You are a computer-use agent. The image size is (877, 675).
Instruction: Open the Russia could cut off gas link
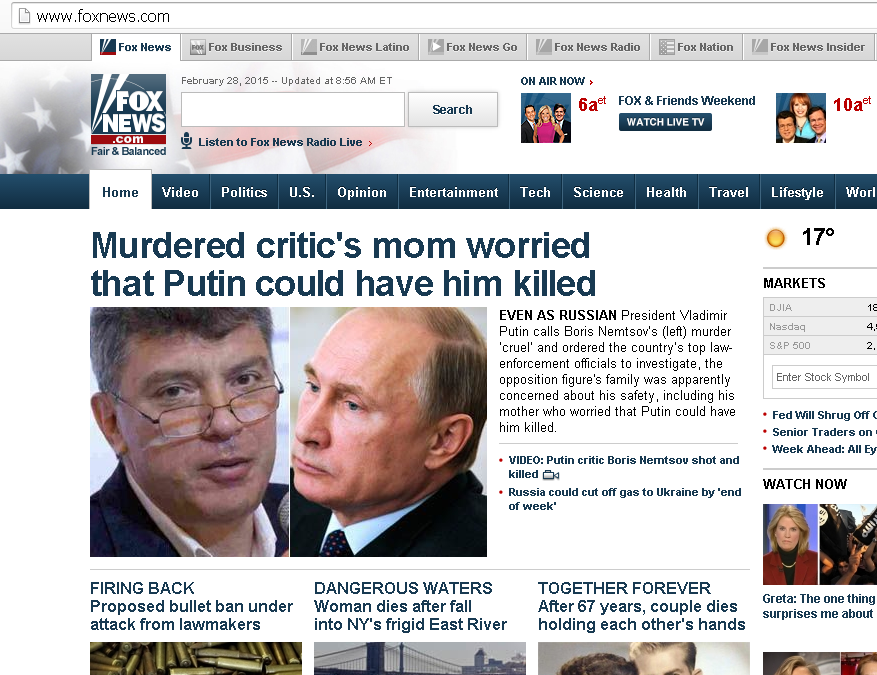pyautogui.click(x=624, y=499)
